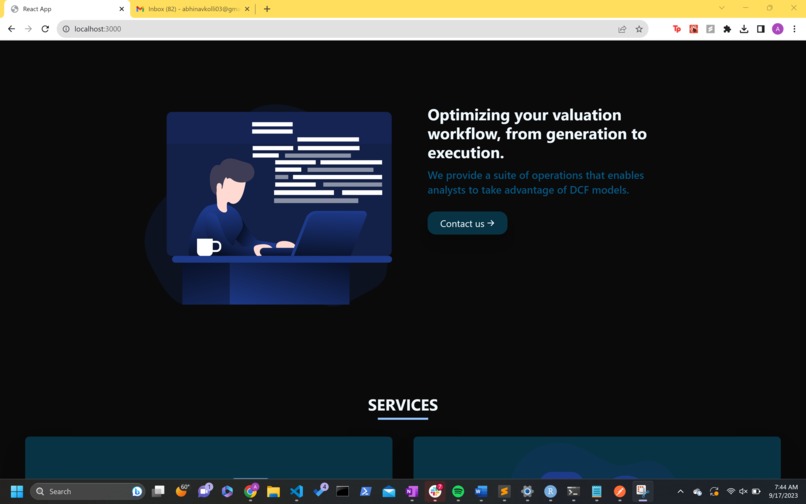
Task: Open a new browser tab
Action: (267, 9)
